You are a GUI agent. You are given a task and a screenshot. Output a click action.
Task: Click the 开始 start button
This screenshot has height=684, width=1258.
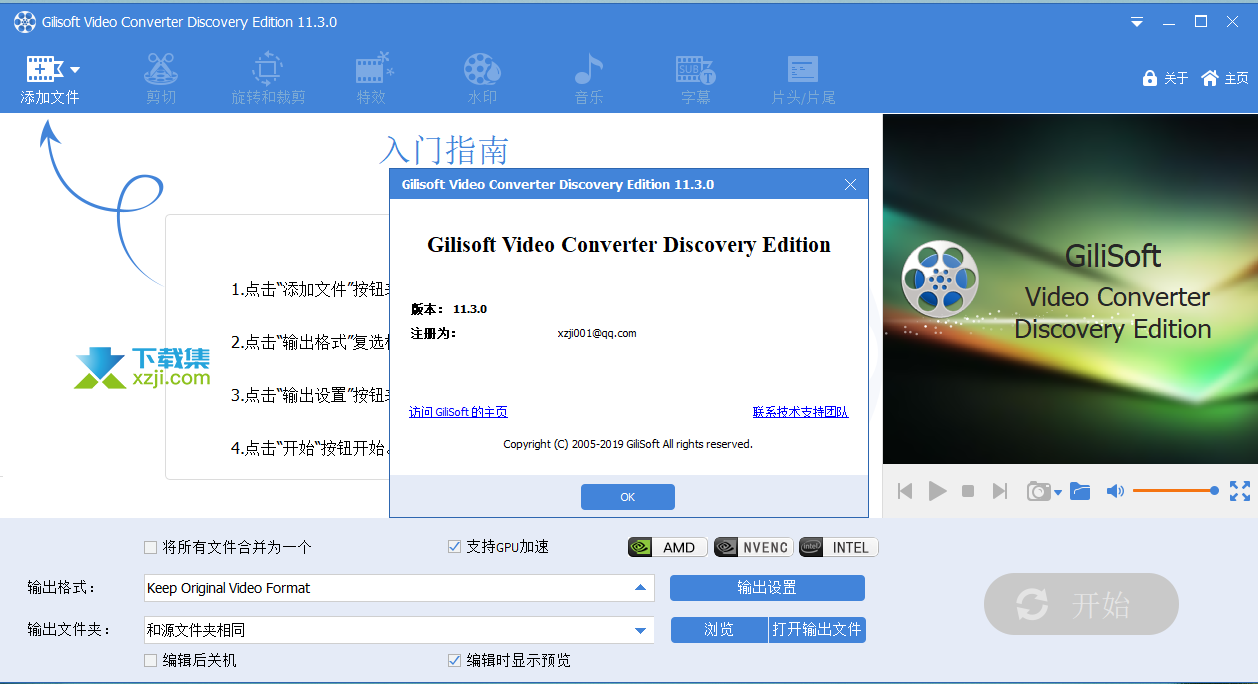1081,604
